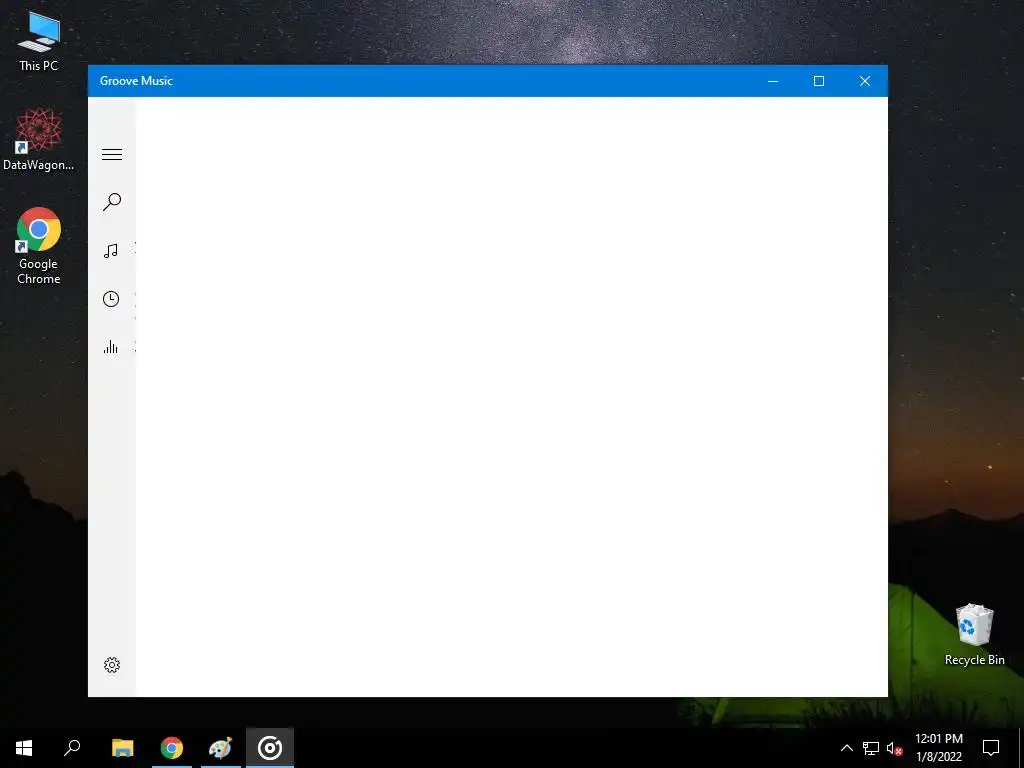Click the search magnifier in Groove Music sidebar
1024x768 pixels.
[x=112, y=202]
